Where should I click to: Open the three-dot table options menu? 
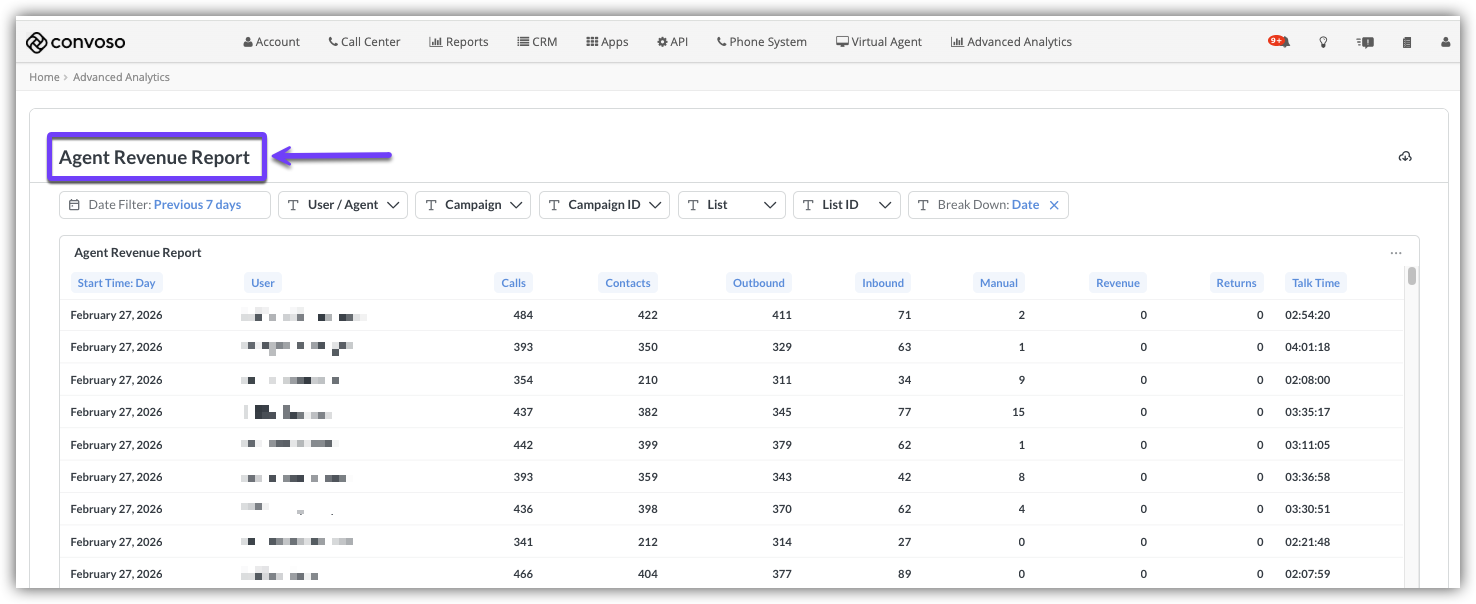(1396, 253)
